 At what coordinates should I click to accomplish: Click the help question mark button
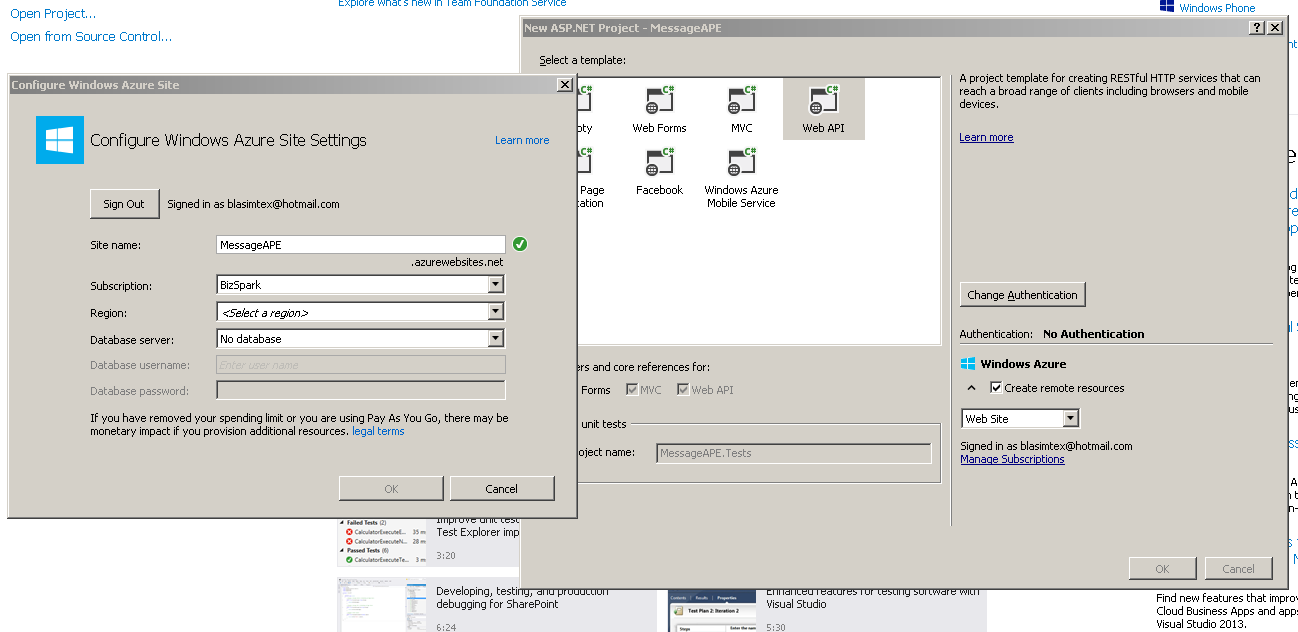tap(1257, 28)
